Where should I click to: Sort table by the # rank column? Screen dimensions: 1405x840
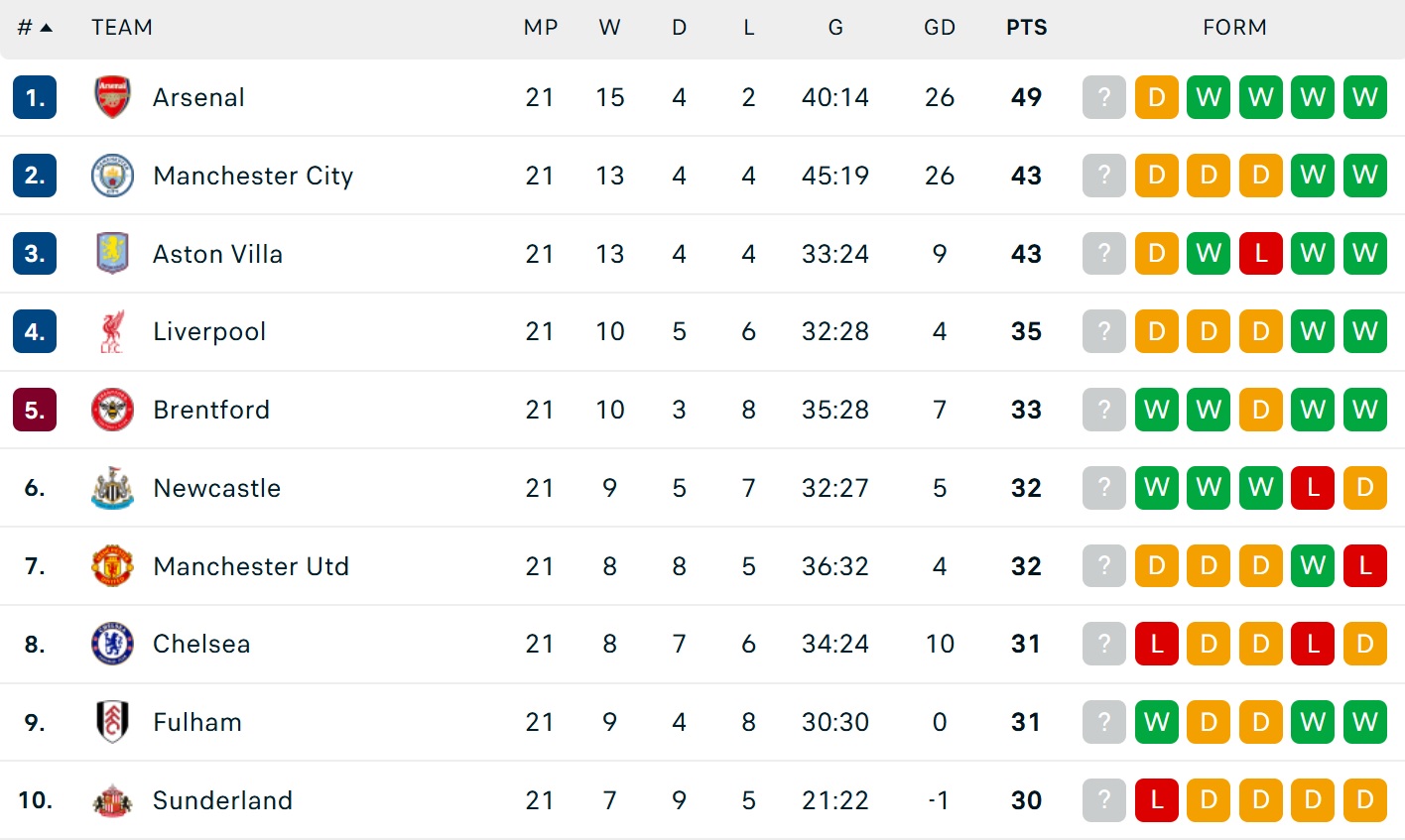(x=34, y=28)
